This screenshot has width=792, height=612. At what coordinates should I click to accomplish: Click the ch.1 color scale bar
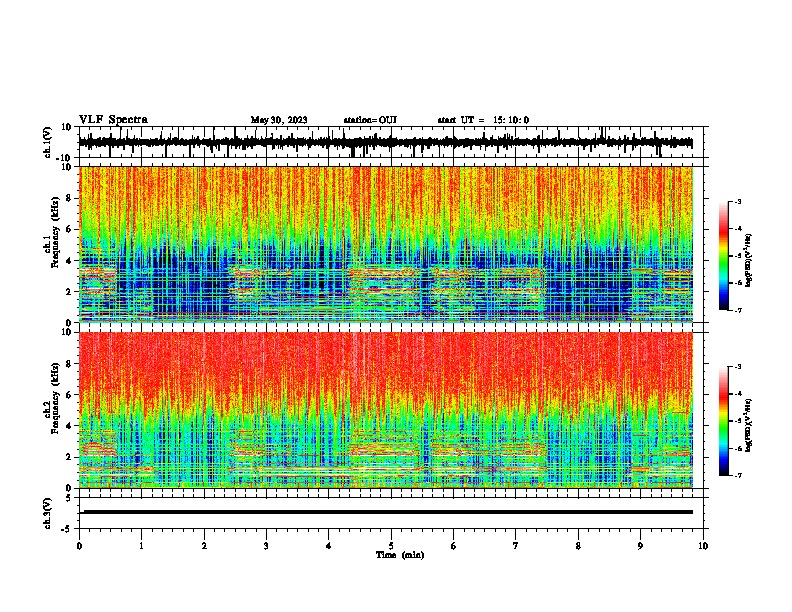724,256
